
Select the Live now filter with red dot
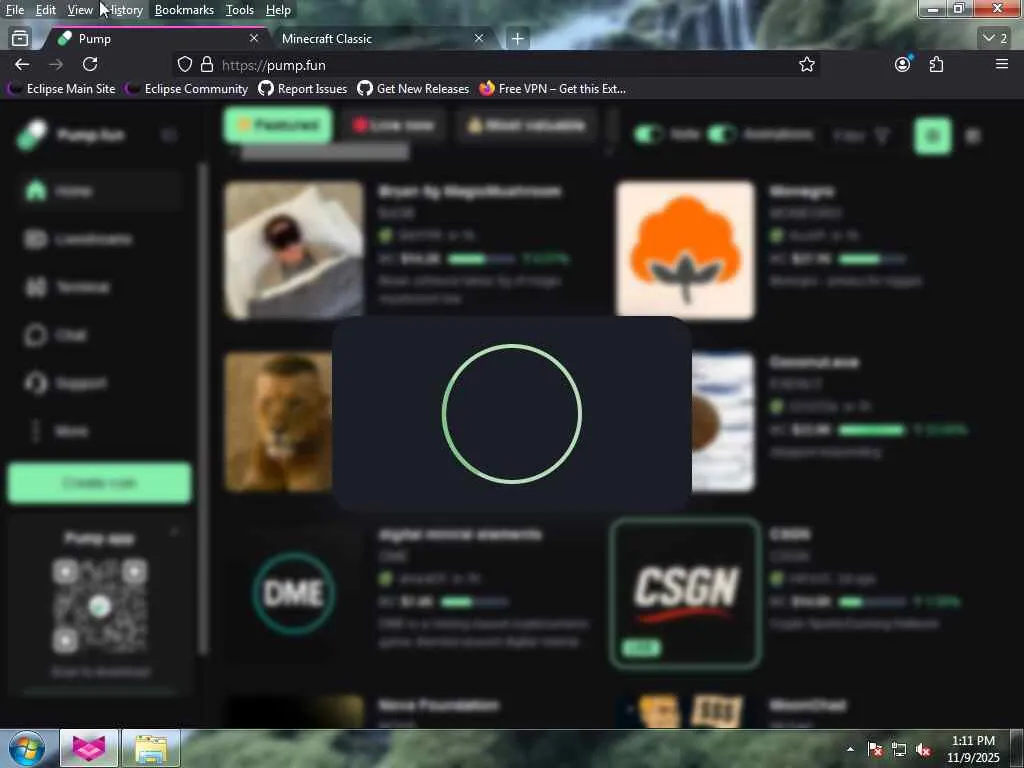pyautogui.click(x=394, y=125)
